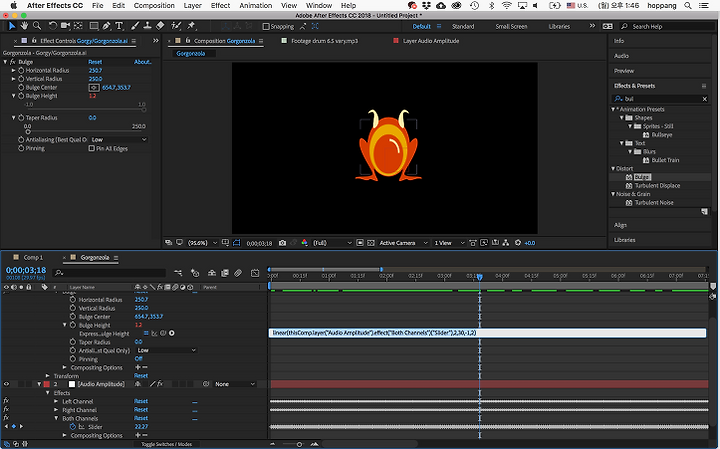Open the 1 View layout dropdown
This screenshot has height=449, width=720.
[449, 243]
